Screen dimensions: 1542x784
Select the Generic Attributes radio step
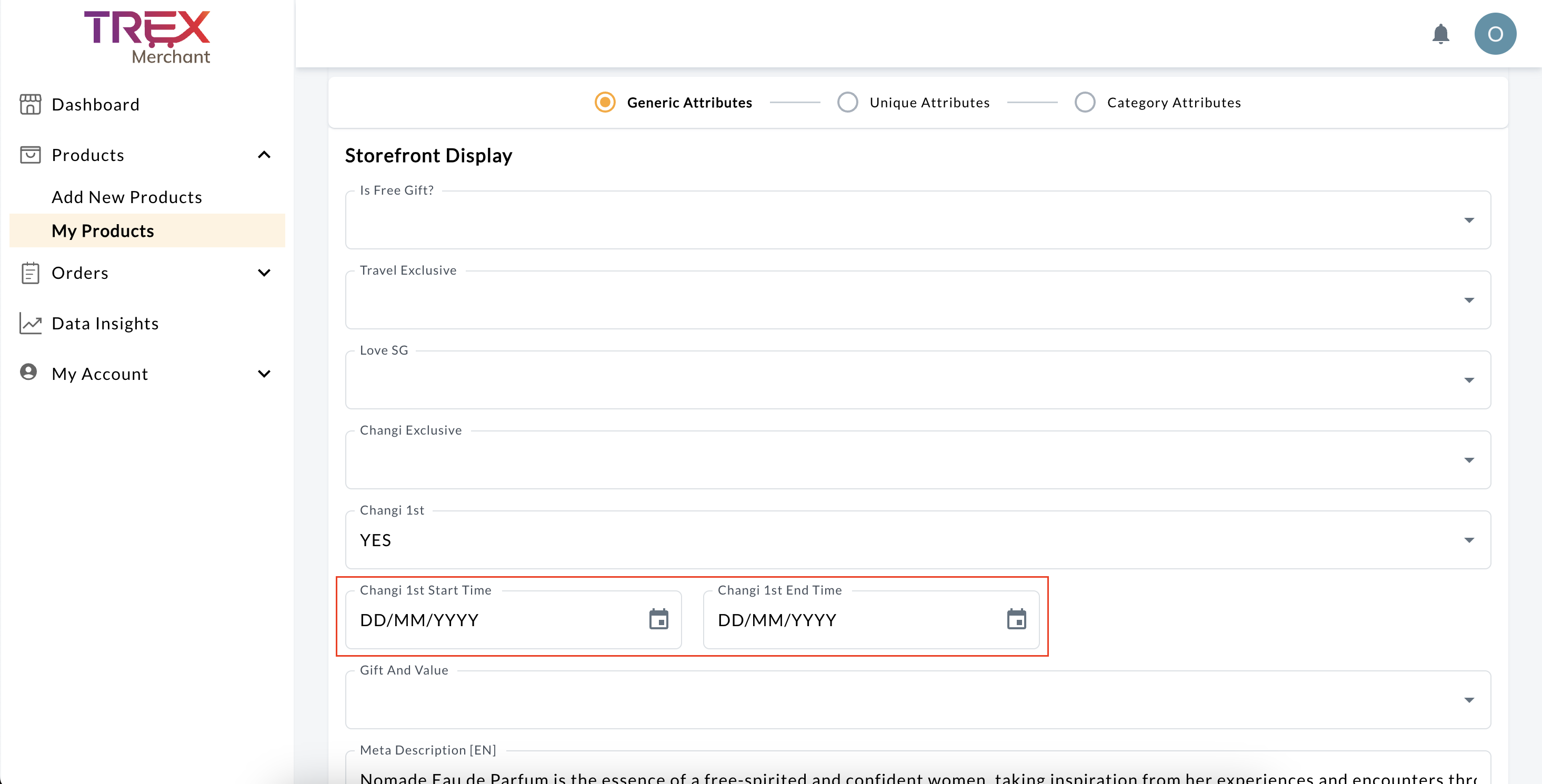tap(605, 102)
